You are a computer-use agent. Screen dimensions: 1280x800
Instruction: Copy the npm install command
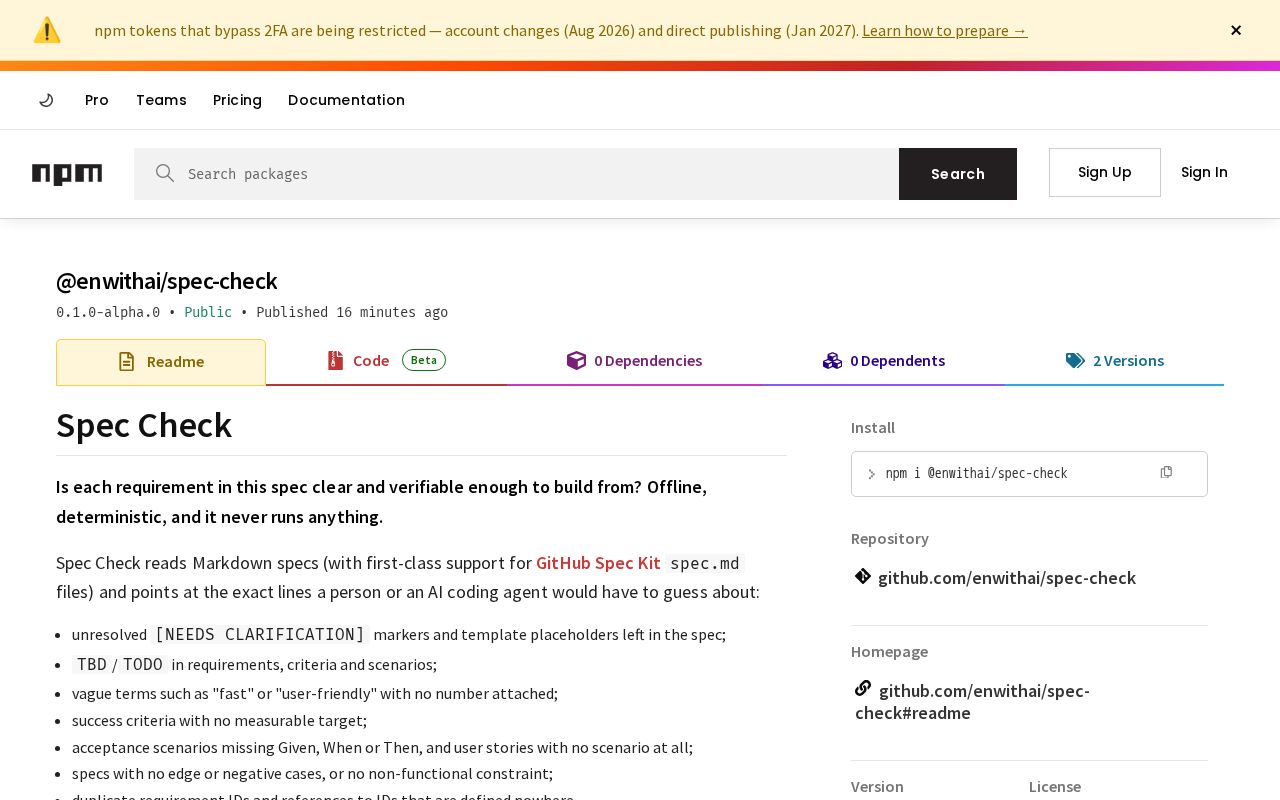click(x=1166, y=472)
